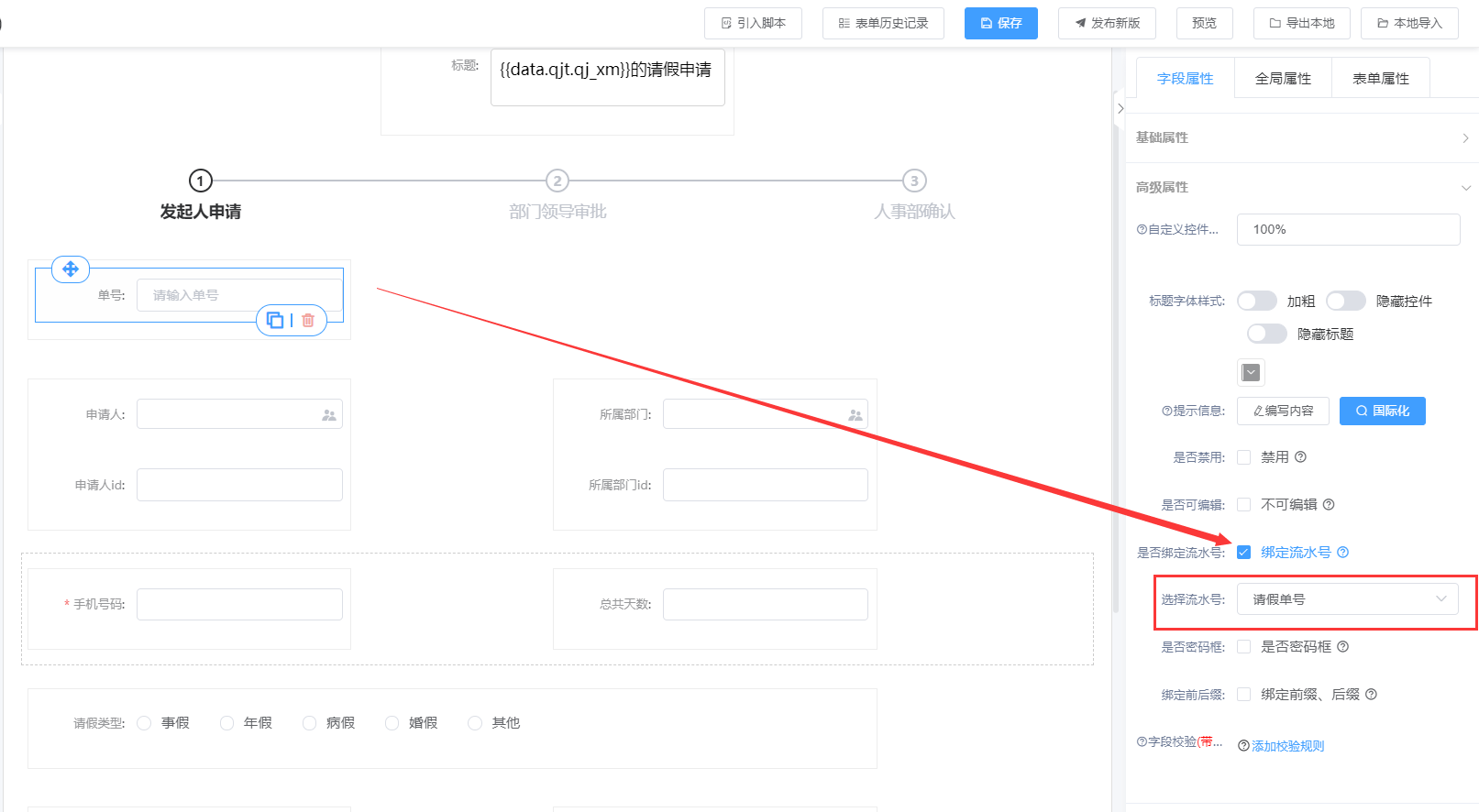Toggle the 隐藏控件 switch
The image size is (1479, 812).
click(1346, 302)
